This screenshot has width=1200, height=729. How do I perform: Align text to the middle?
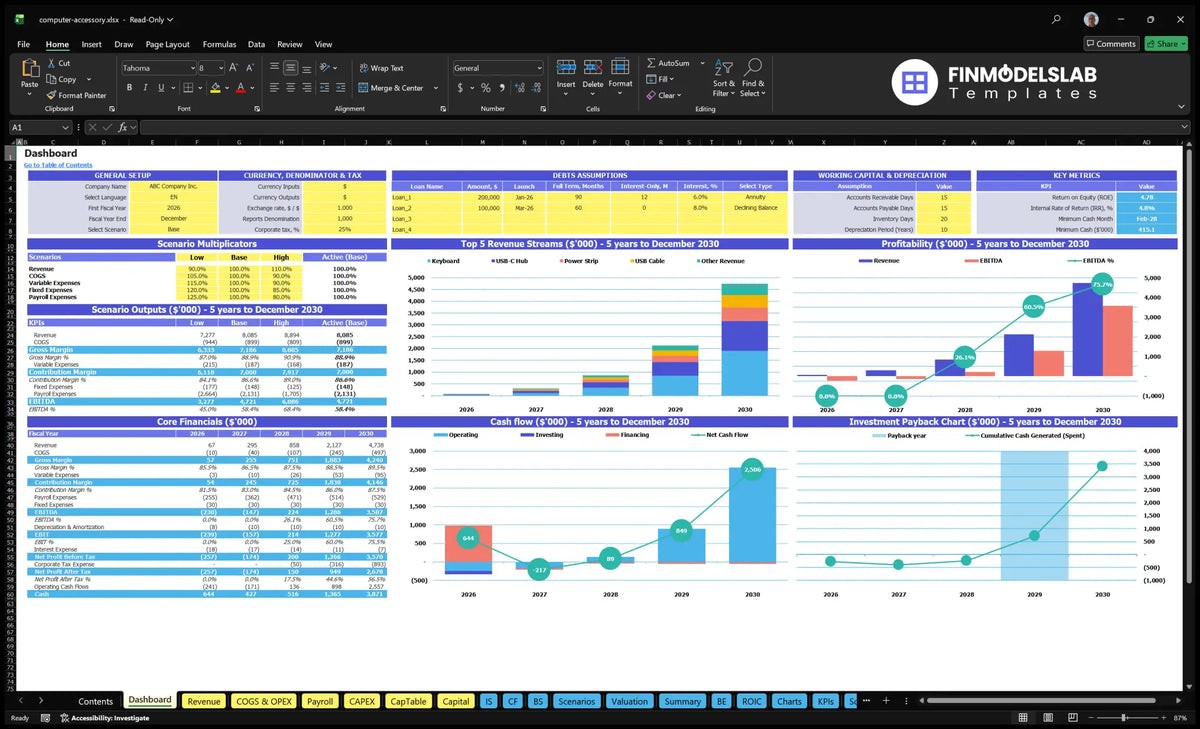[x=290, y=68]
